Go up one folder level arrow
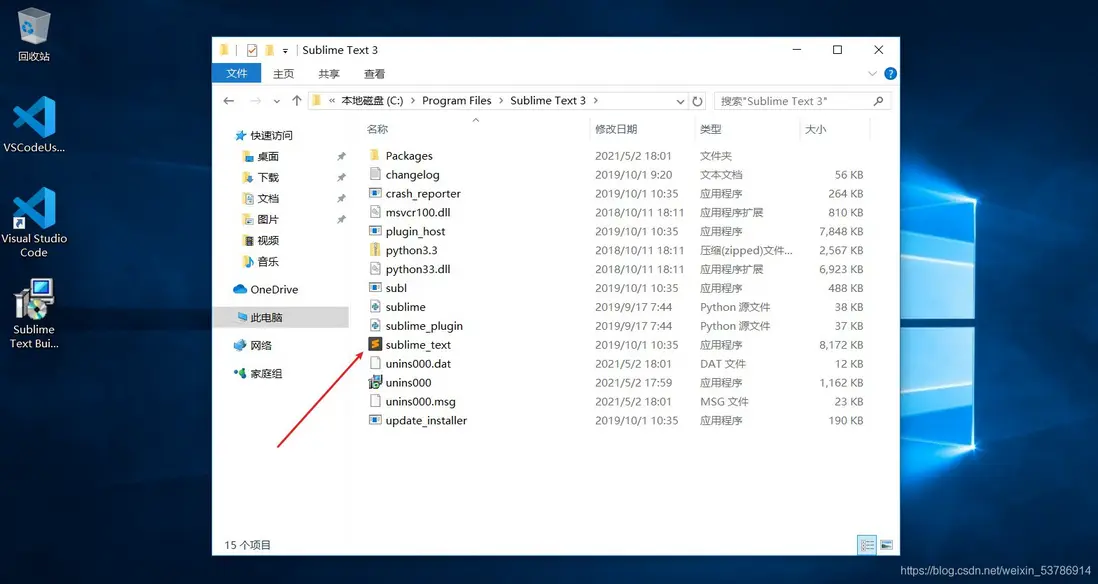Image resolution: width=1098 pixels, height=584 pixels. coord(297,101)
